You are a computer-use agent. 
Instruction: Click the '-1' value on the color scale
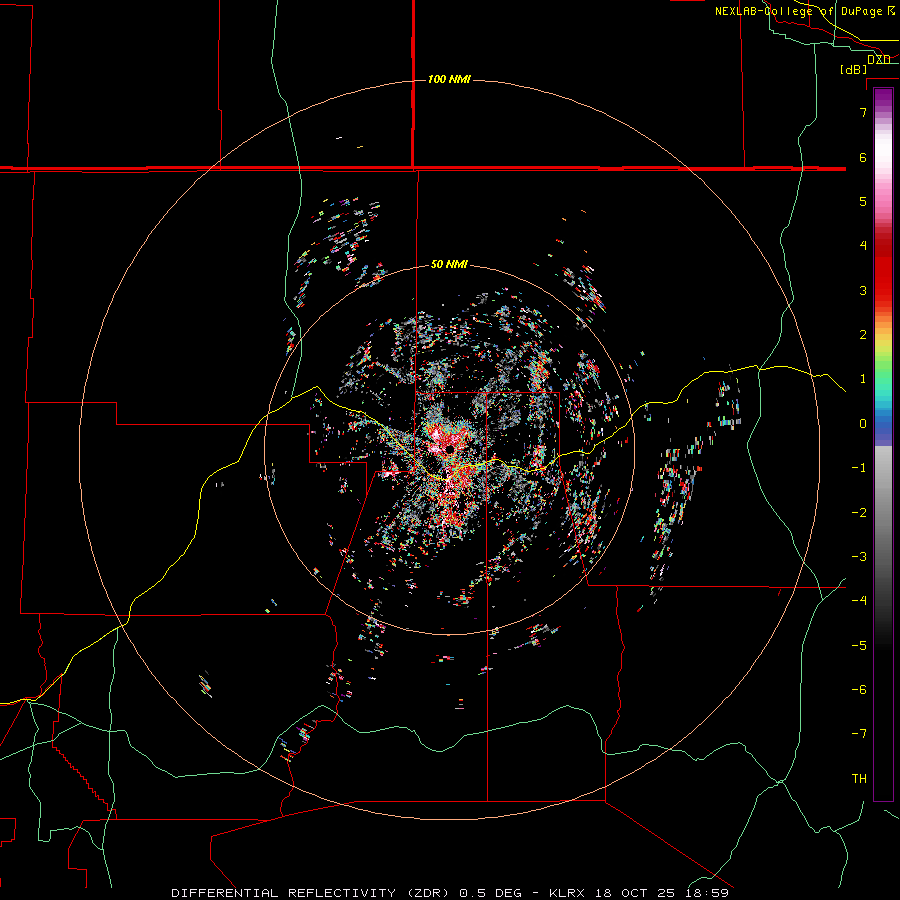(x=859, y=468)
